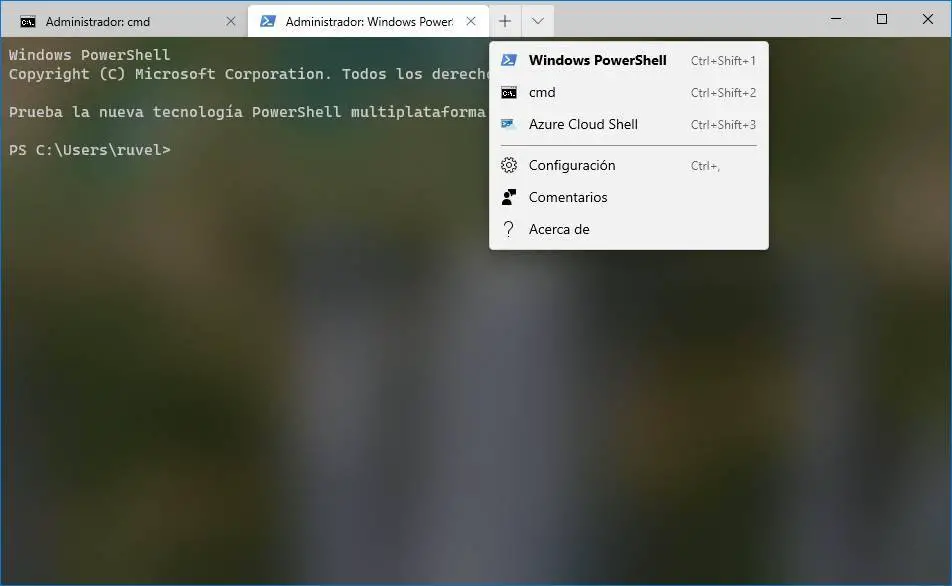Click the PS C:\Users\ruvel> prompt line
952x586 pixels.
(x=90, y=150)
